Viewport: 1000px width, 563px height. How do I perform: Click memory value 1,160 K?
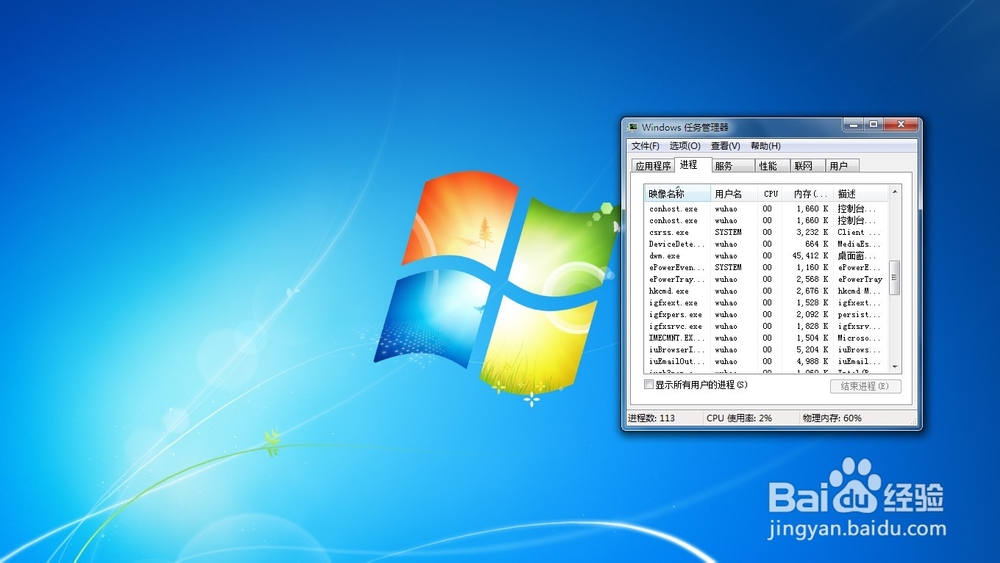point(812,268)
